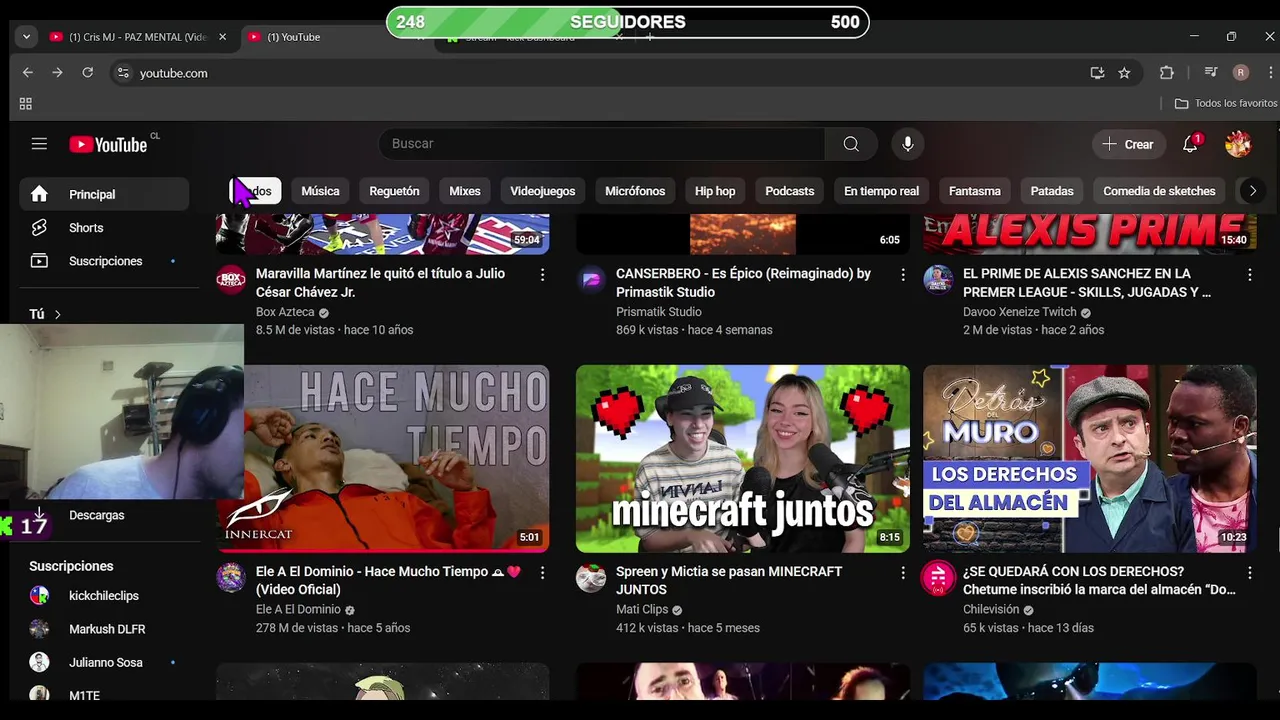Open options for Alexis Sanchez video
This screenshot has width=1280, height=720.
1249,274
